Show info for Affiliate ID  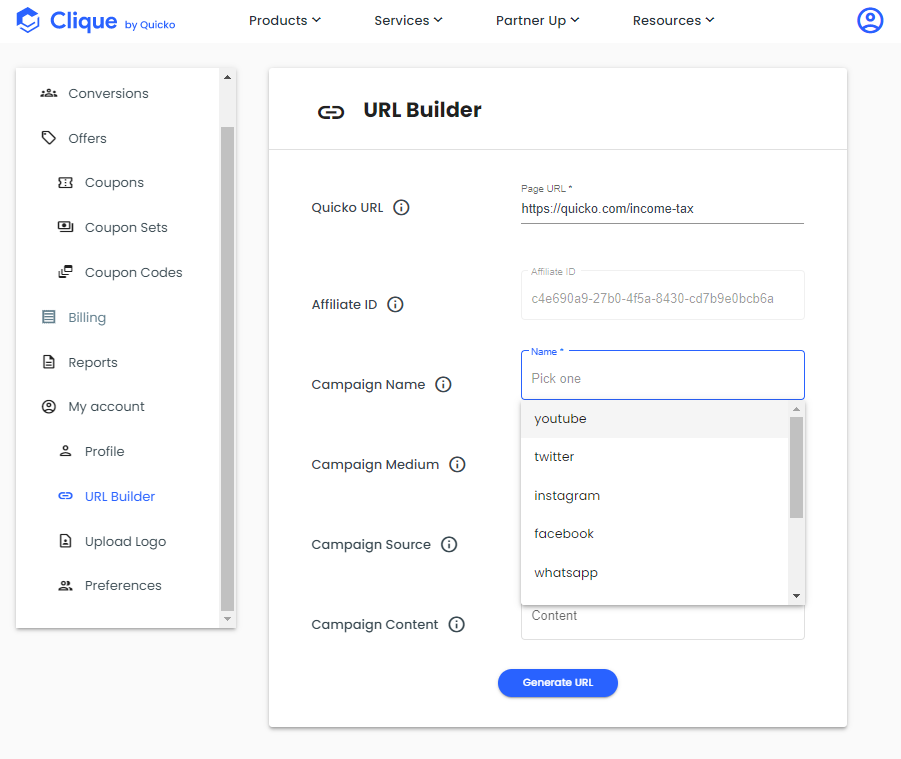(x=395, y=305)
